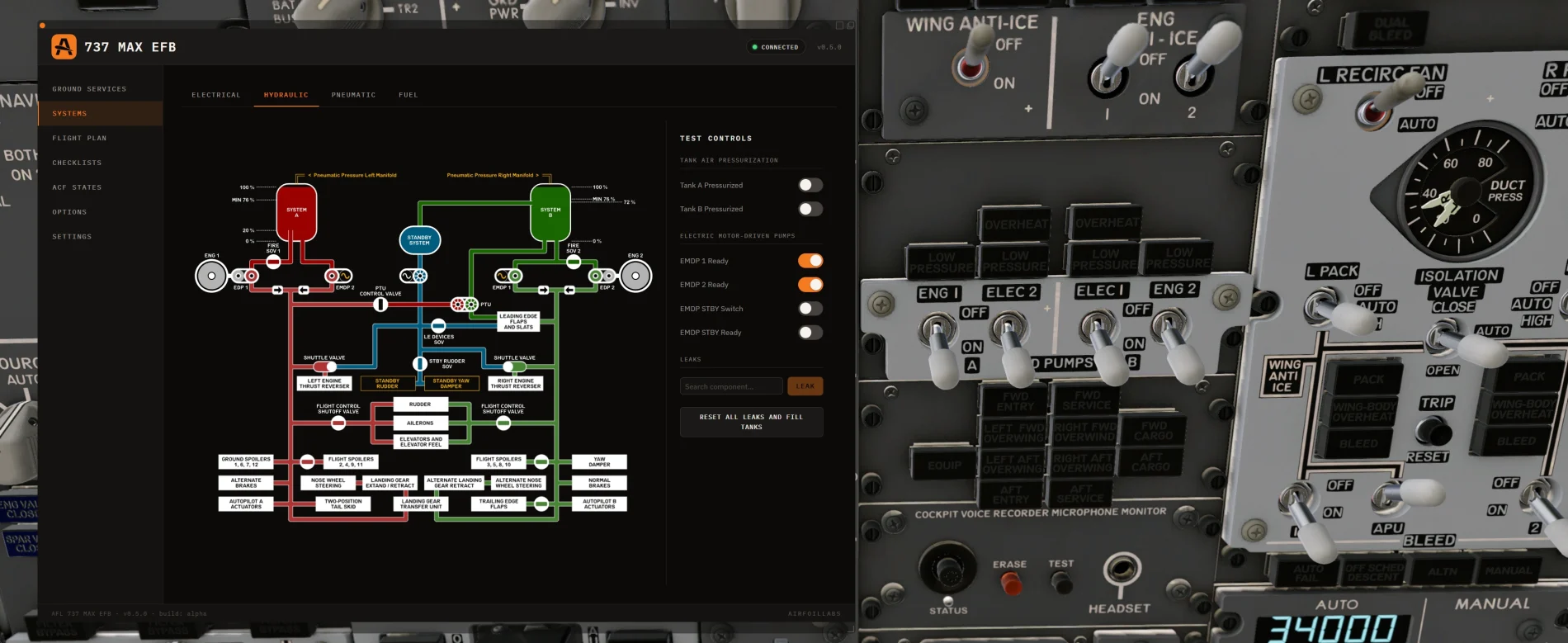Click the orange LEAK button

coord(805,386)
